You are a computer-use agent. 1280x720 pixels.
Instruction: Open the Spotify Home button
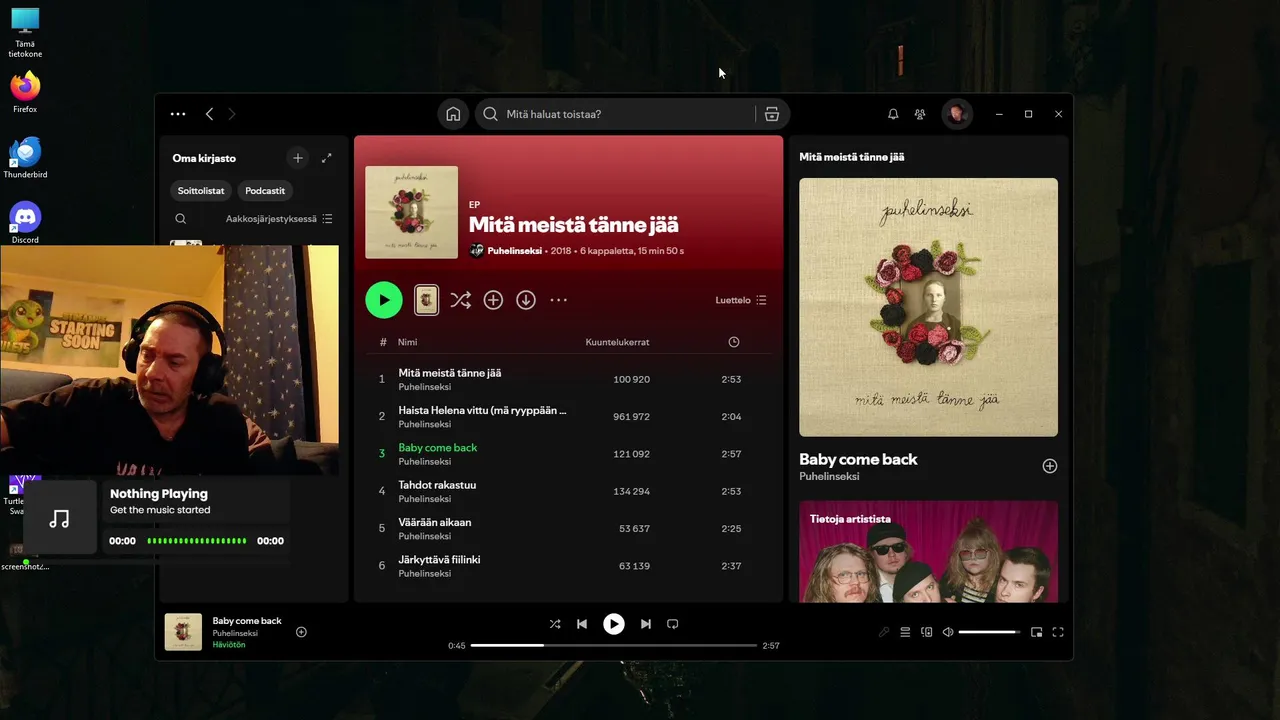point(453,114)
